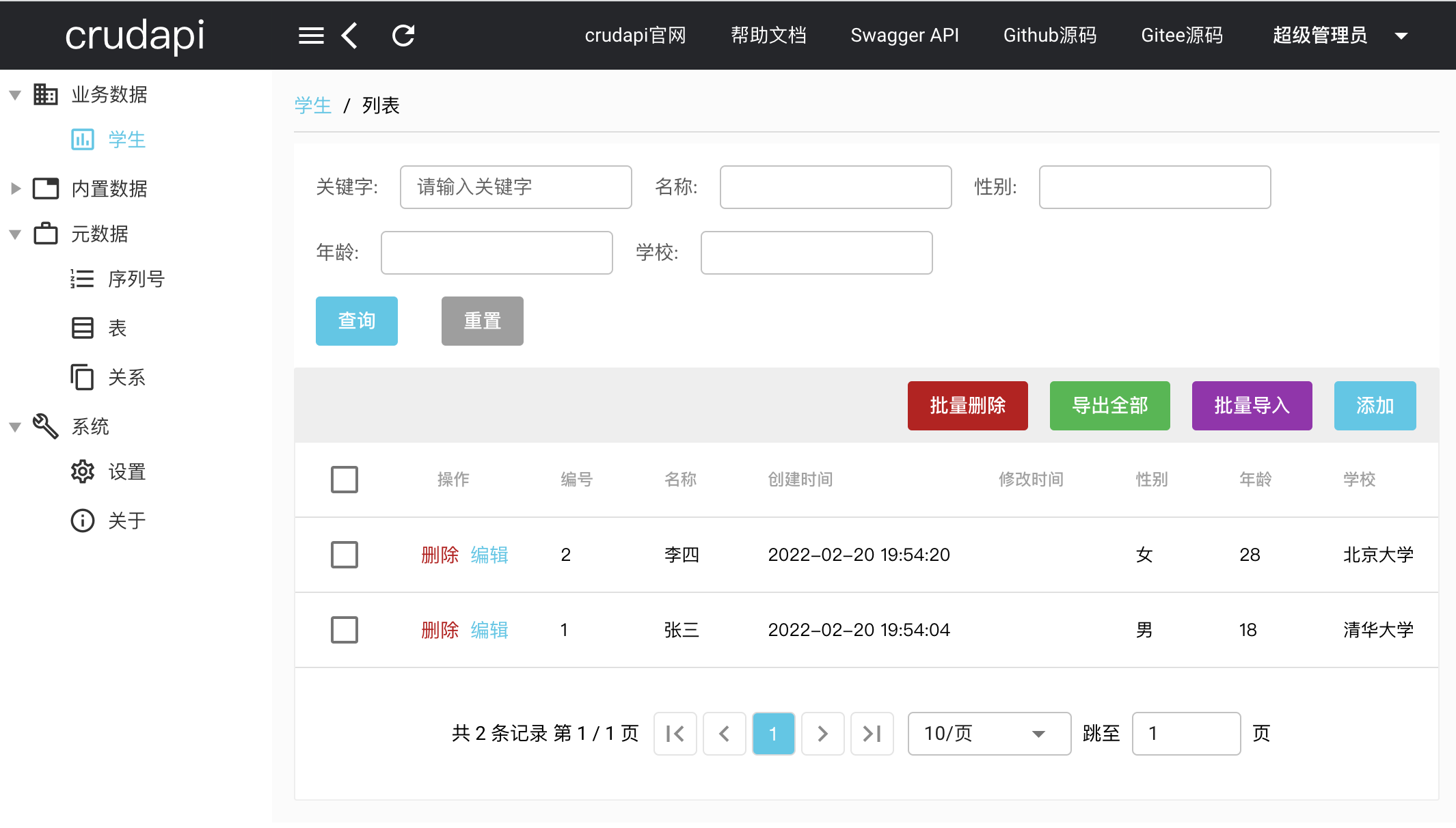Open the 10/页 page size dropdown

click(x=988, y=734)
